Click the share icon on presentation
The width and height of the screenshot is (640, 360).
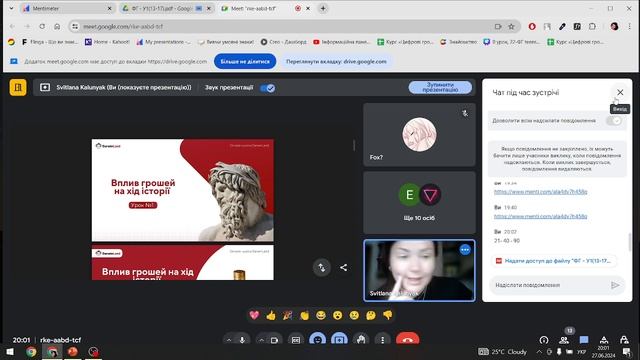344,267
